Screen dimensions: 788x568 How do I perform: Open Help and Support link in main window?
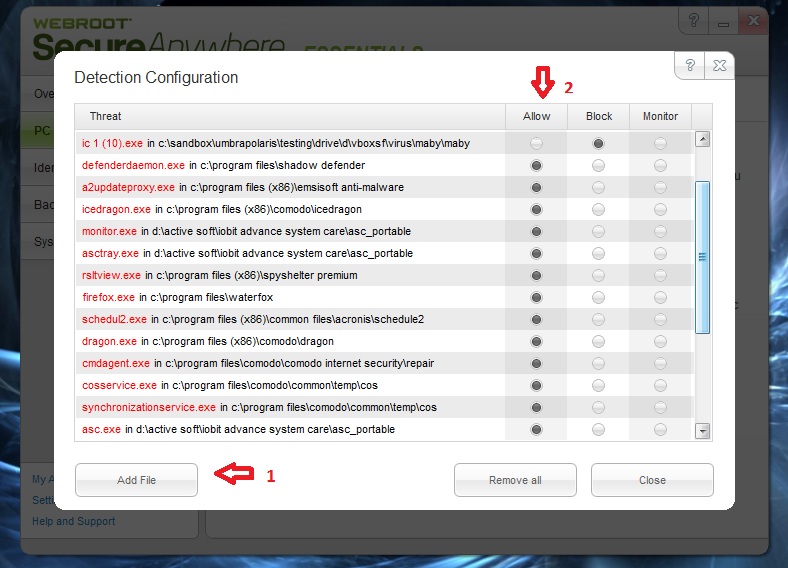tap(74, 521)
